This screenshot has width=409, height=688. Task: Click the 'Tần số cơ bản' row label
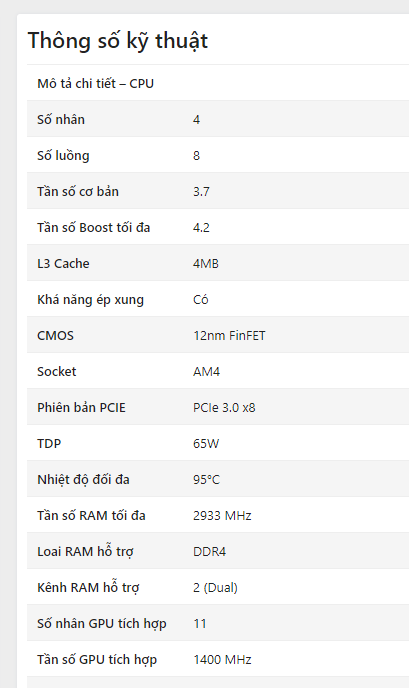pyautogui.click(x=78, y=192)
